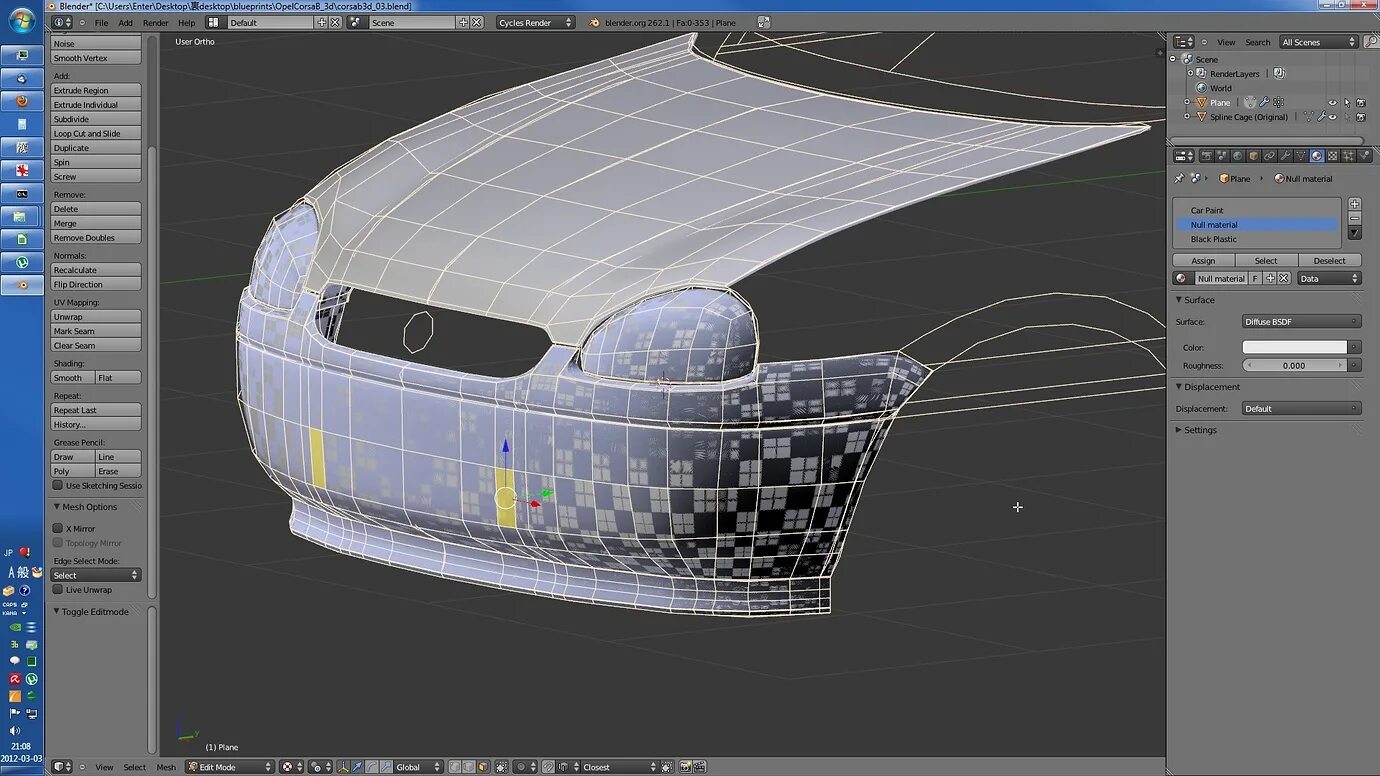
Task: Click the pin icon in Properties breadcrumb
Action: [x=1179, y=179]
